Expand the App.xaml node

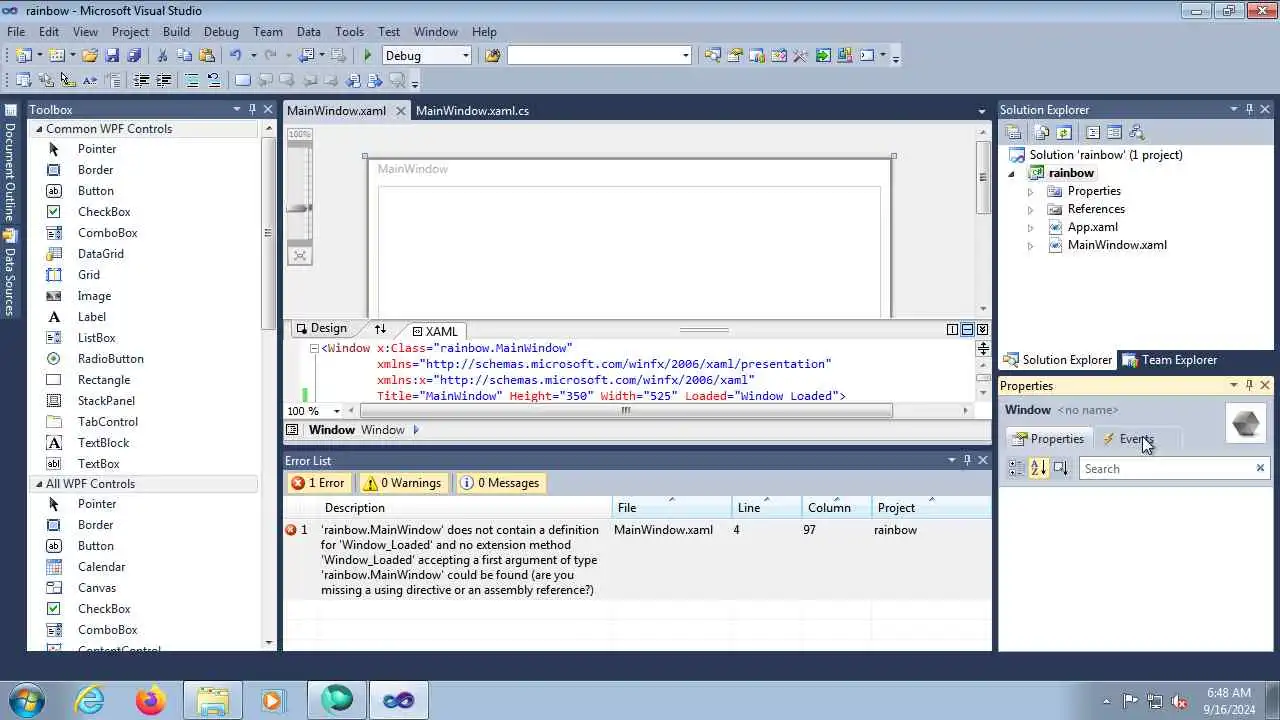[1031, 228]
